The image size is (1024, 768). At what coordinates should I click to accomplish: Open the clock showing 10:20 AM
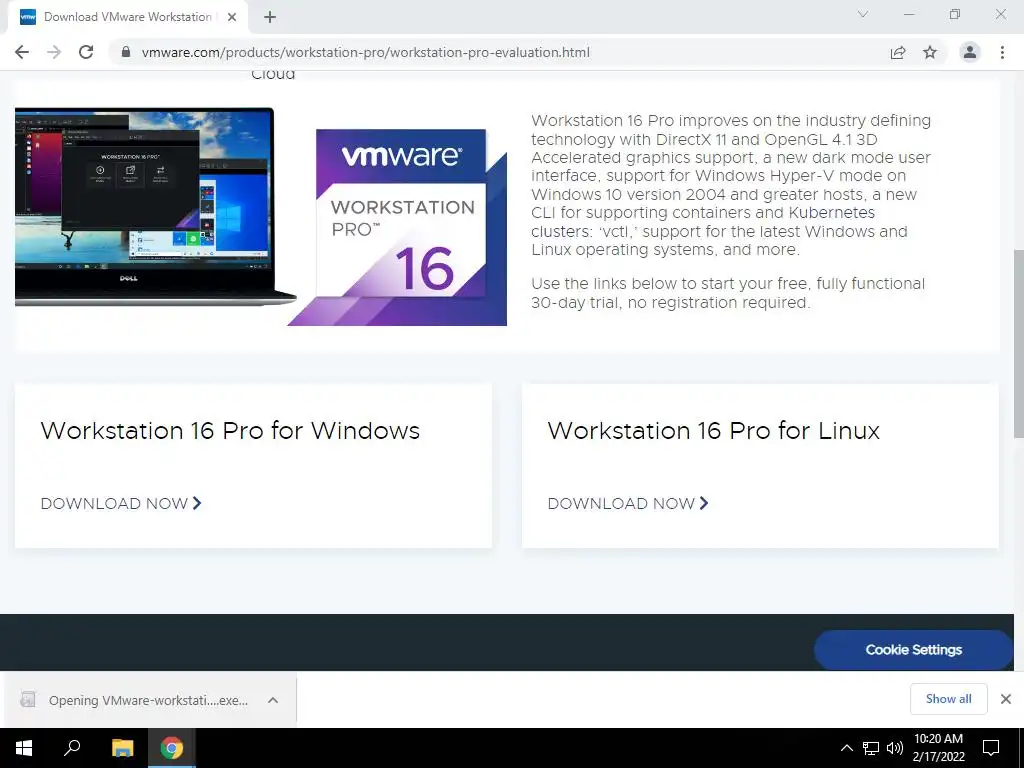(938, 748)
